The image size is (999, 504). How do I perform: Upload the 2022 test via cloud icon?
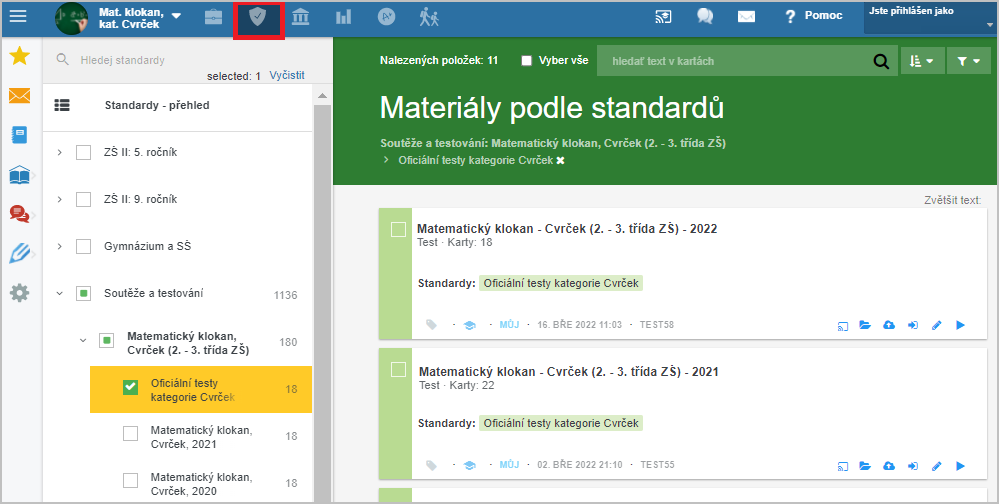coord(889,325)
